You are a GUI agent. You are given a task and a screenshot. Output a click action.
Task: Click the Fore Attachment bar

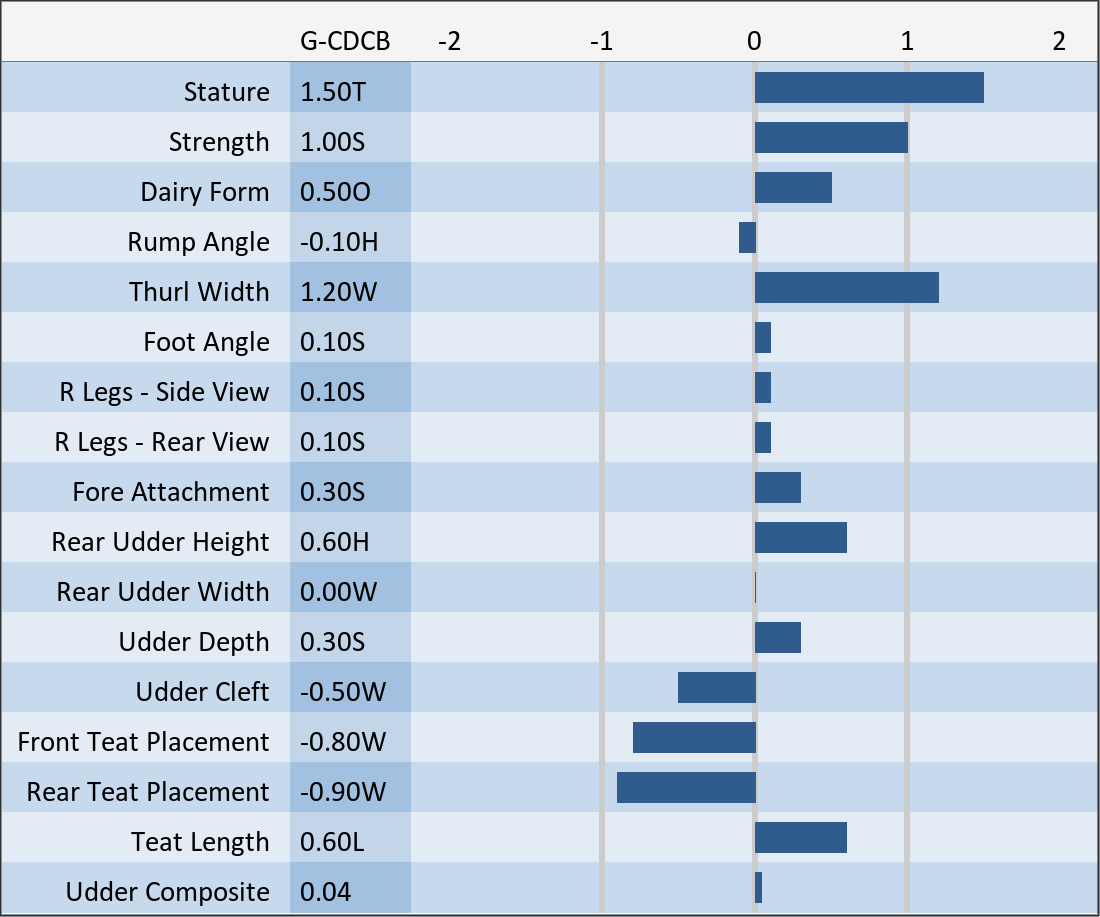click(777, 488)
